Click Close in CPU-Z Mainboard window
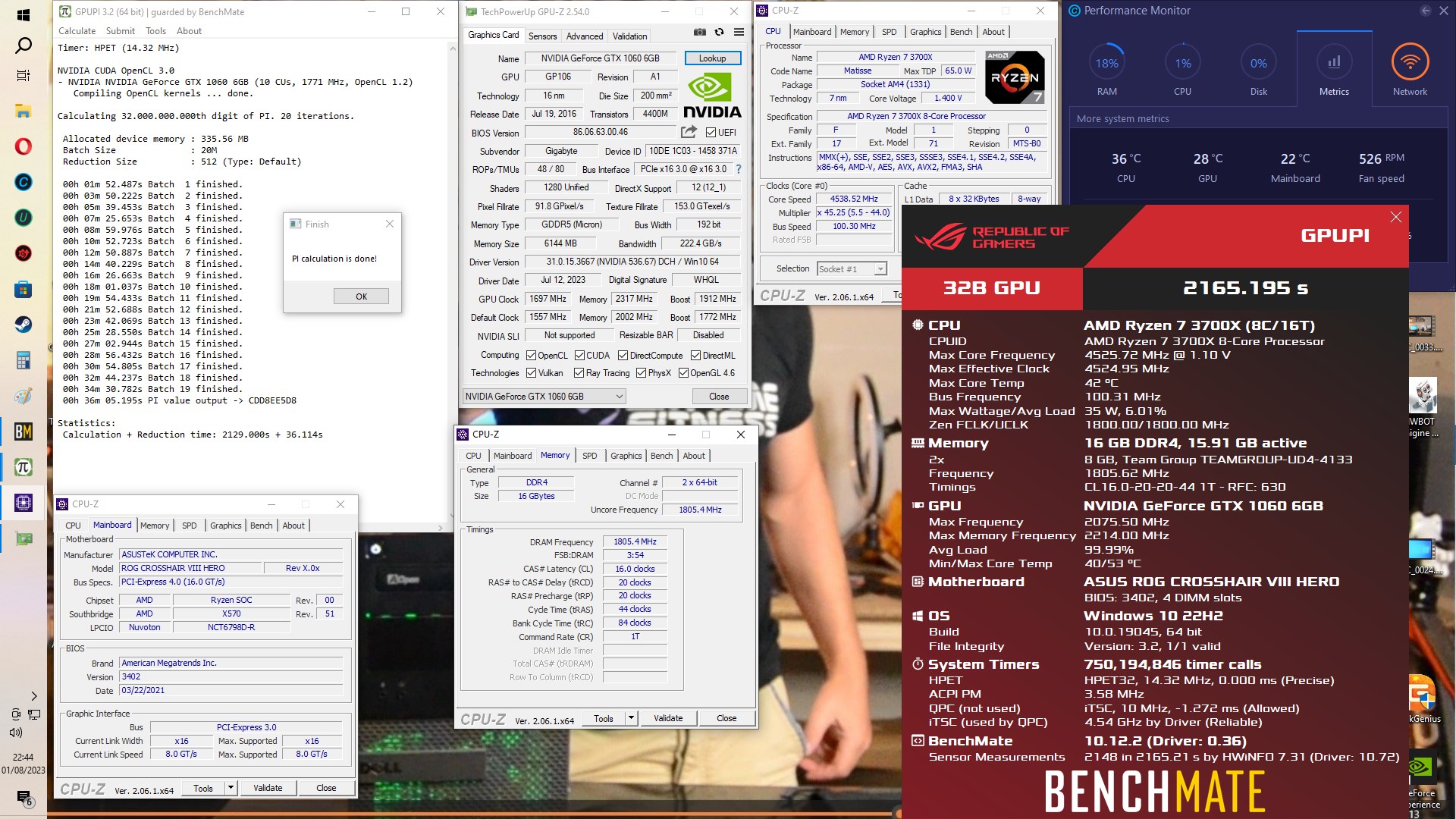This screenshot has width=1456, height=819. pyautogui.click(x=326, y=788)
